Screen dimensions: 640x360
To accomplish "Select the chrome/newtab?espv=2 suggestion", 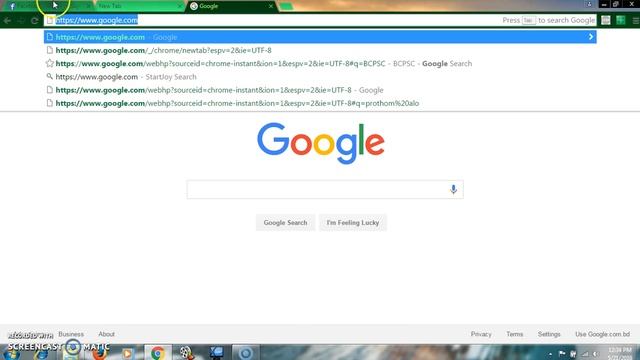I will [320, 50].
